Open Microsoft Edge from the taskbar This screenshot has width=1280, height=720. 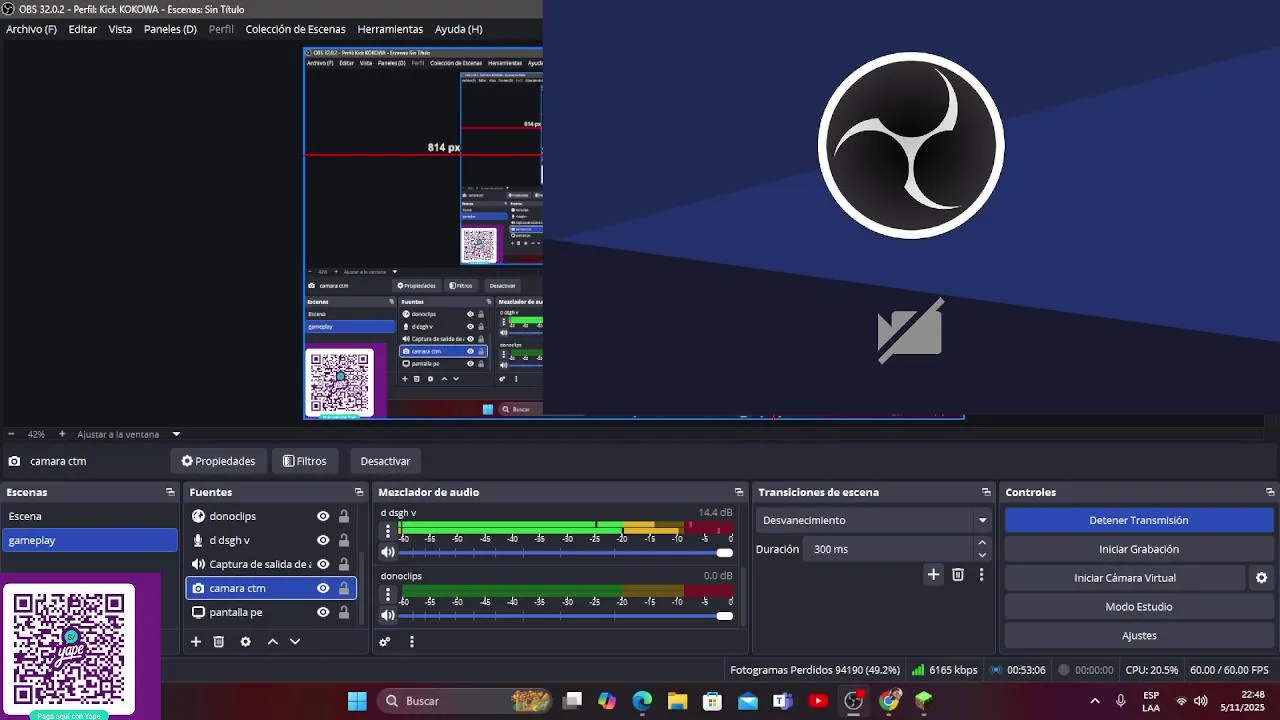coord(642,701)
